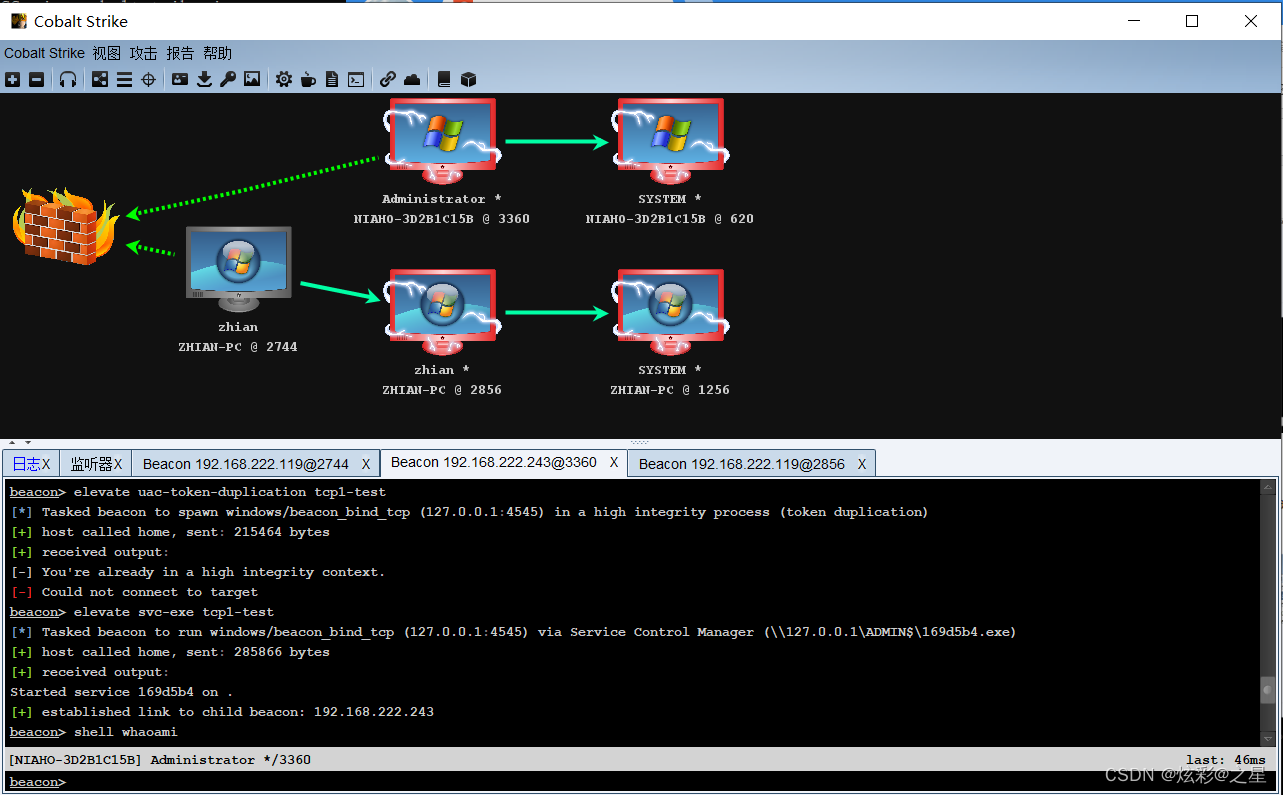
Task: Select the SYSTEM NIAHO-3D2B1C15B @ 620 node
Action: 670,142
